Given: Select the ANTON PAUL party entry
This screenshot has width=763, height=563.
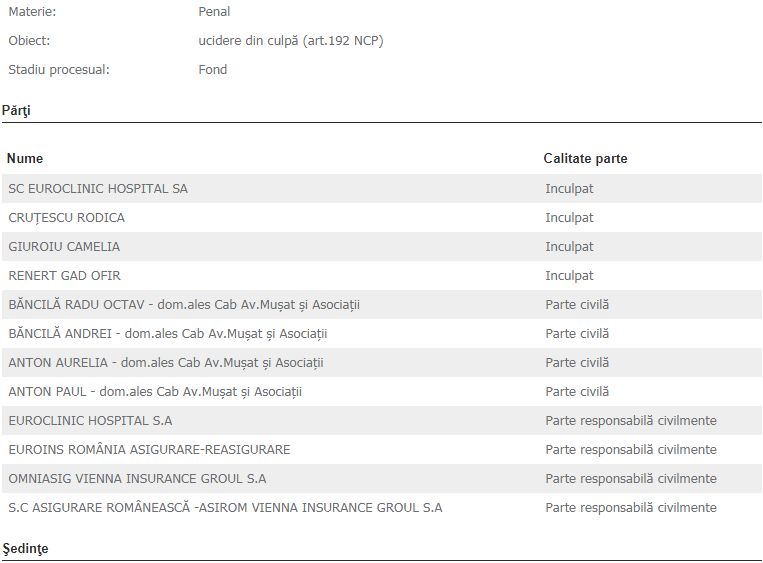Looking at the screenshot, I should pos(155,392).
